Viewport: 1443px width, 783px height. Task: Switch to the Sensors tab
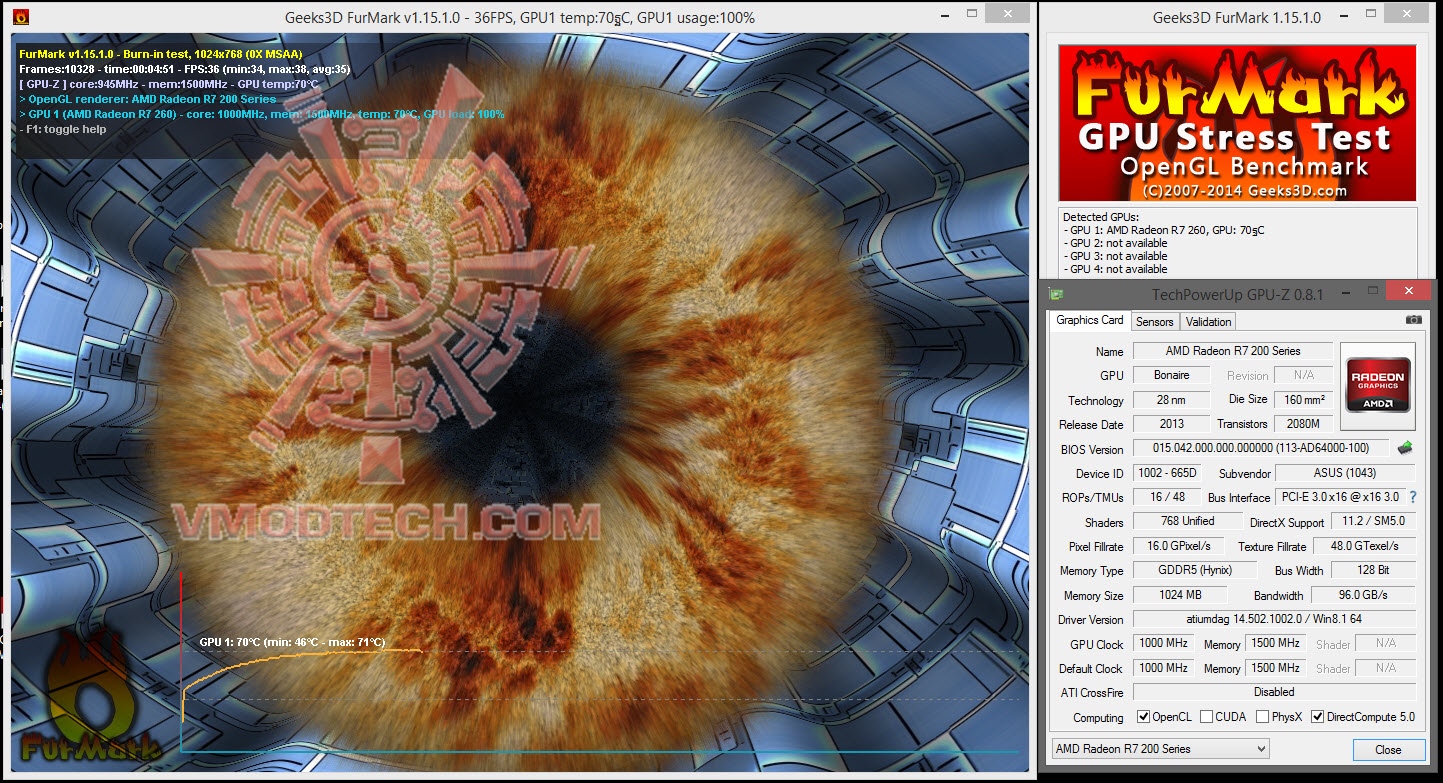pos(1154,321)
